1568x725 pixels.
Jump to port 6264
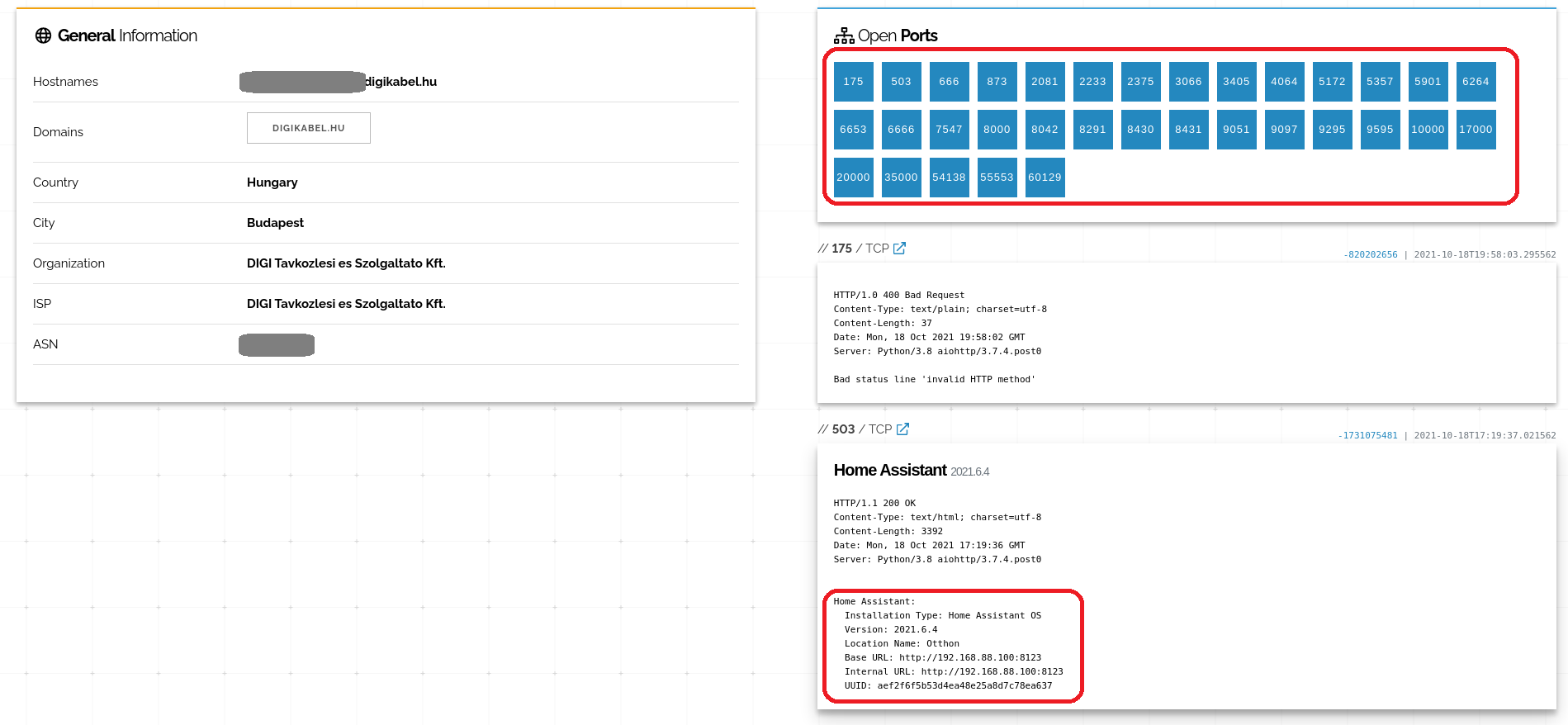pyautogui.click(x=1476, y=82)
